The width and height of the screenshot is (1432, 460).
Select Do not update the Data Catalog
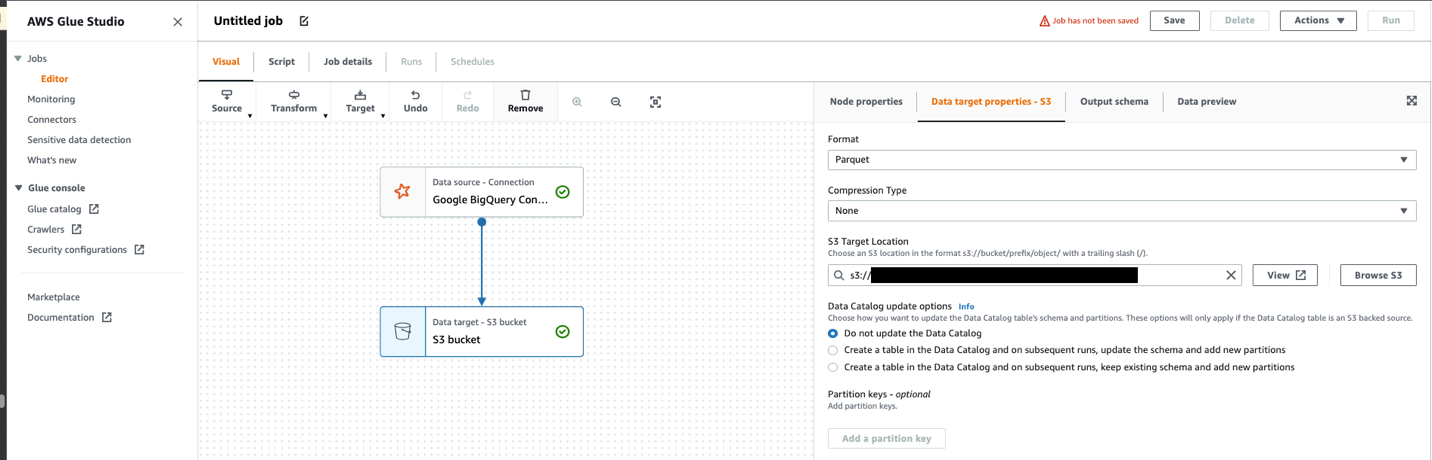tap(833, 333)
